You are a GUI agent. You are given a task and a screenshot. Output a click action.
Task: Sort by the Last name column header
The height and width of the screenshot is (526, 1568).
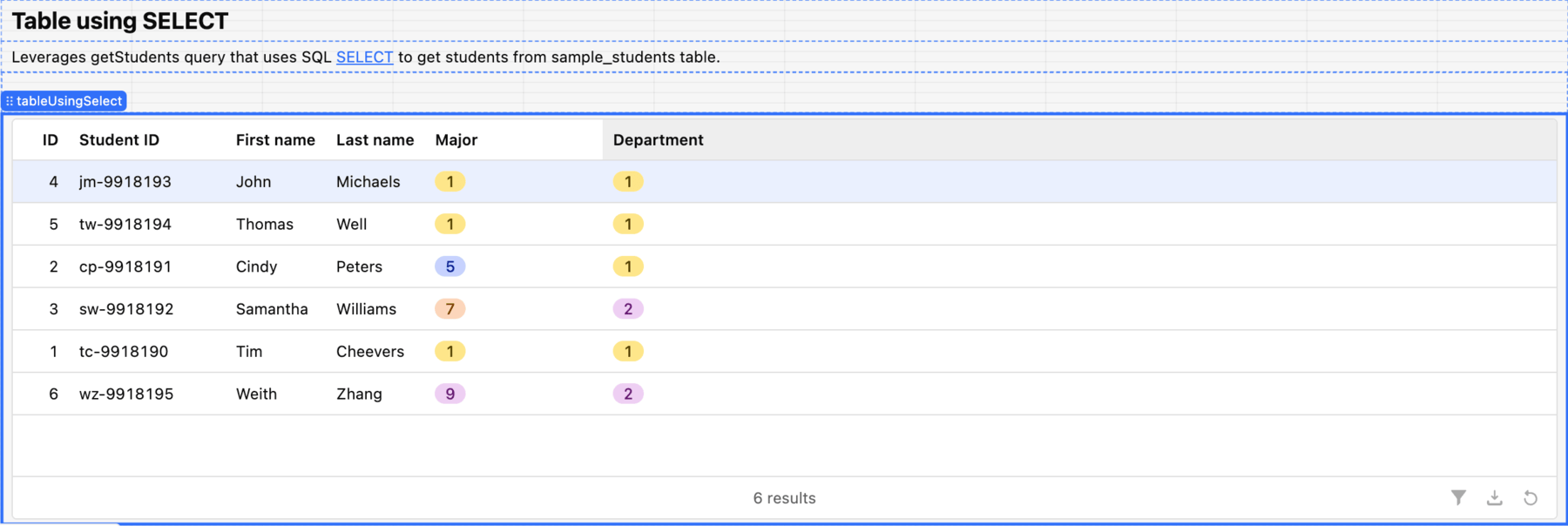click(x=375, y=139)
